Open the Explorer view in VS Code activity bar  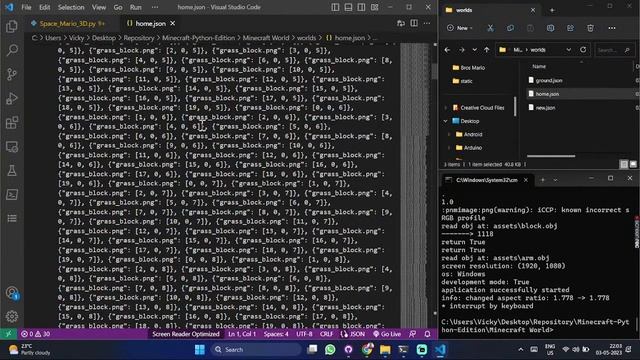pos(12,27)
